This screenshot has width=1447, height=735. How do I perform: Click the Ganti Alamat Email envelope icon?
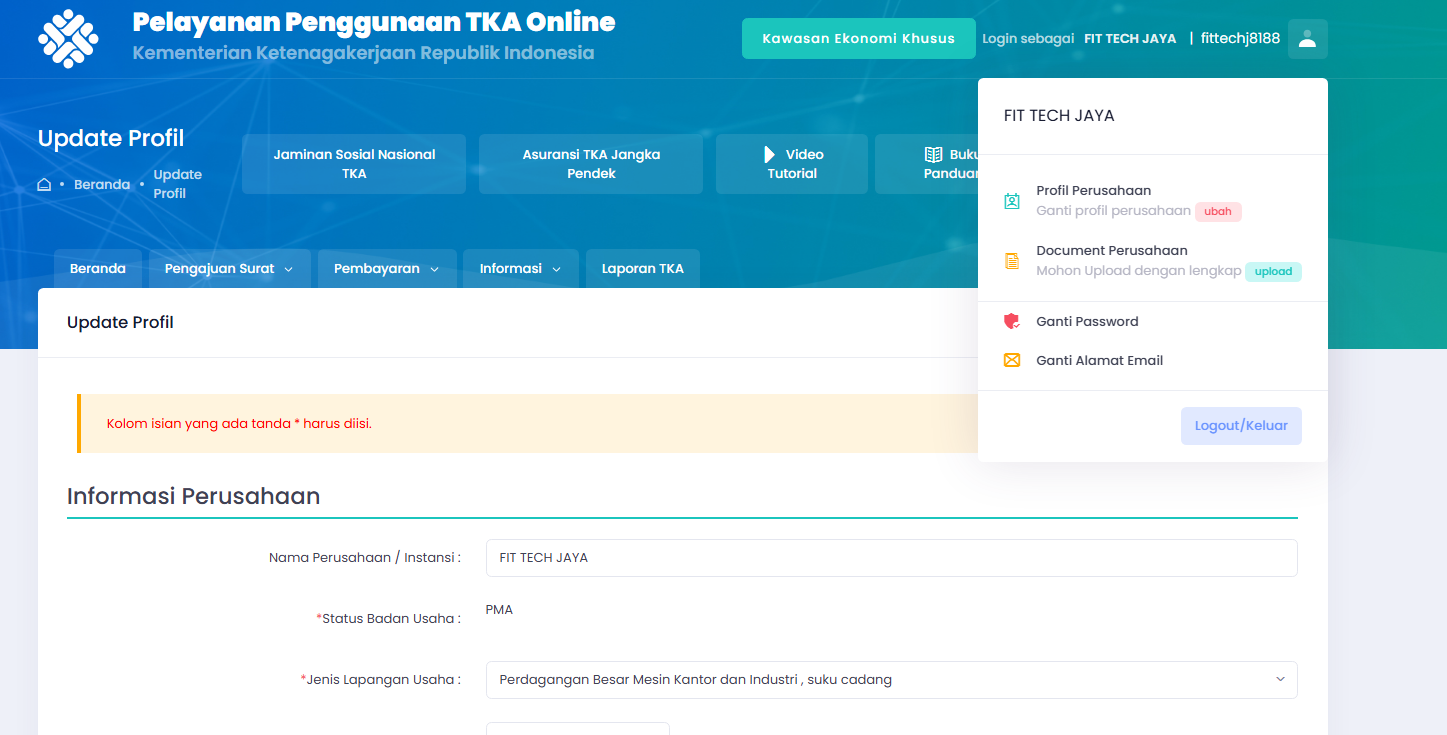click(1012, 360)
